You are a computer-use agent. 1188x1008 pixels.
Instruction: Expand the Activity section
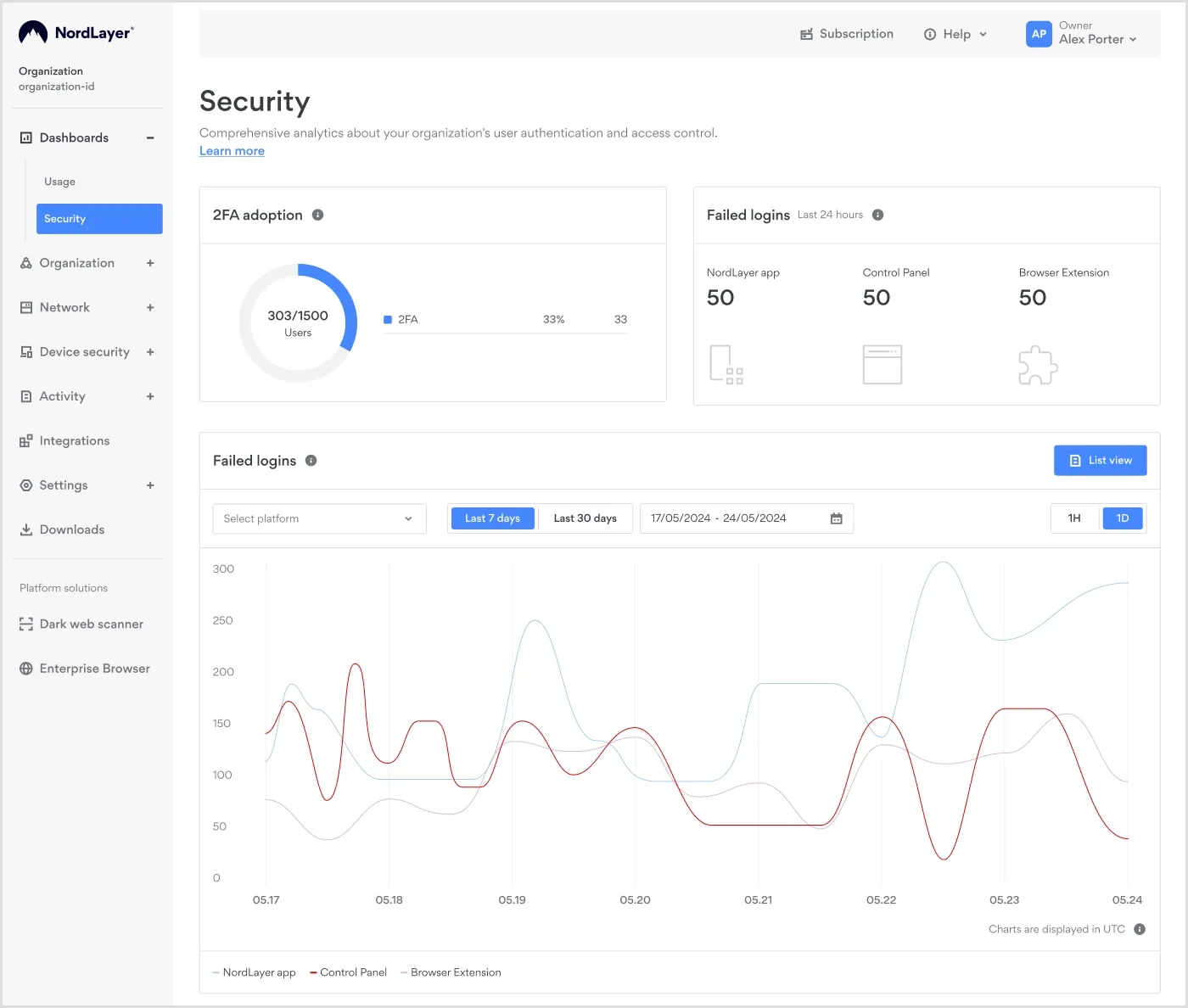click(x=150, y=396)
